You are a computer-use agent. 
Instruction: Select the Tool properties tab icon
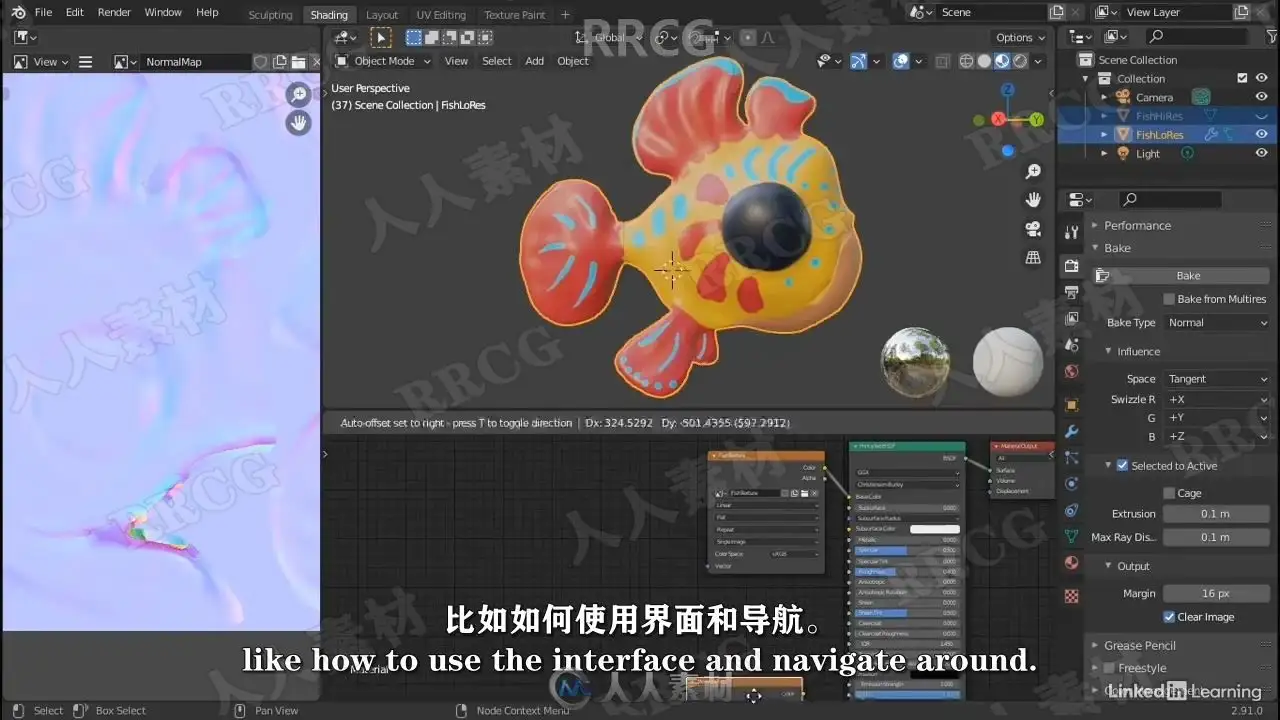1072,232
